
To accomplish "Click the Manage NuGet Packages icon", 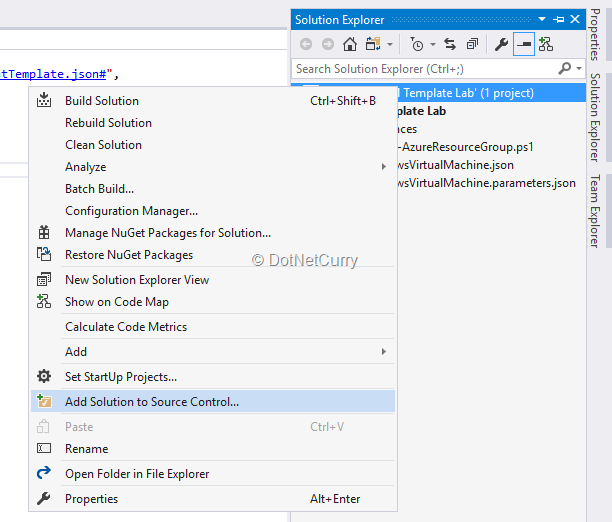I will coord(44,232).
